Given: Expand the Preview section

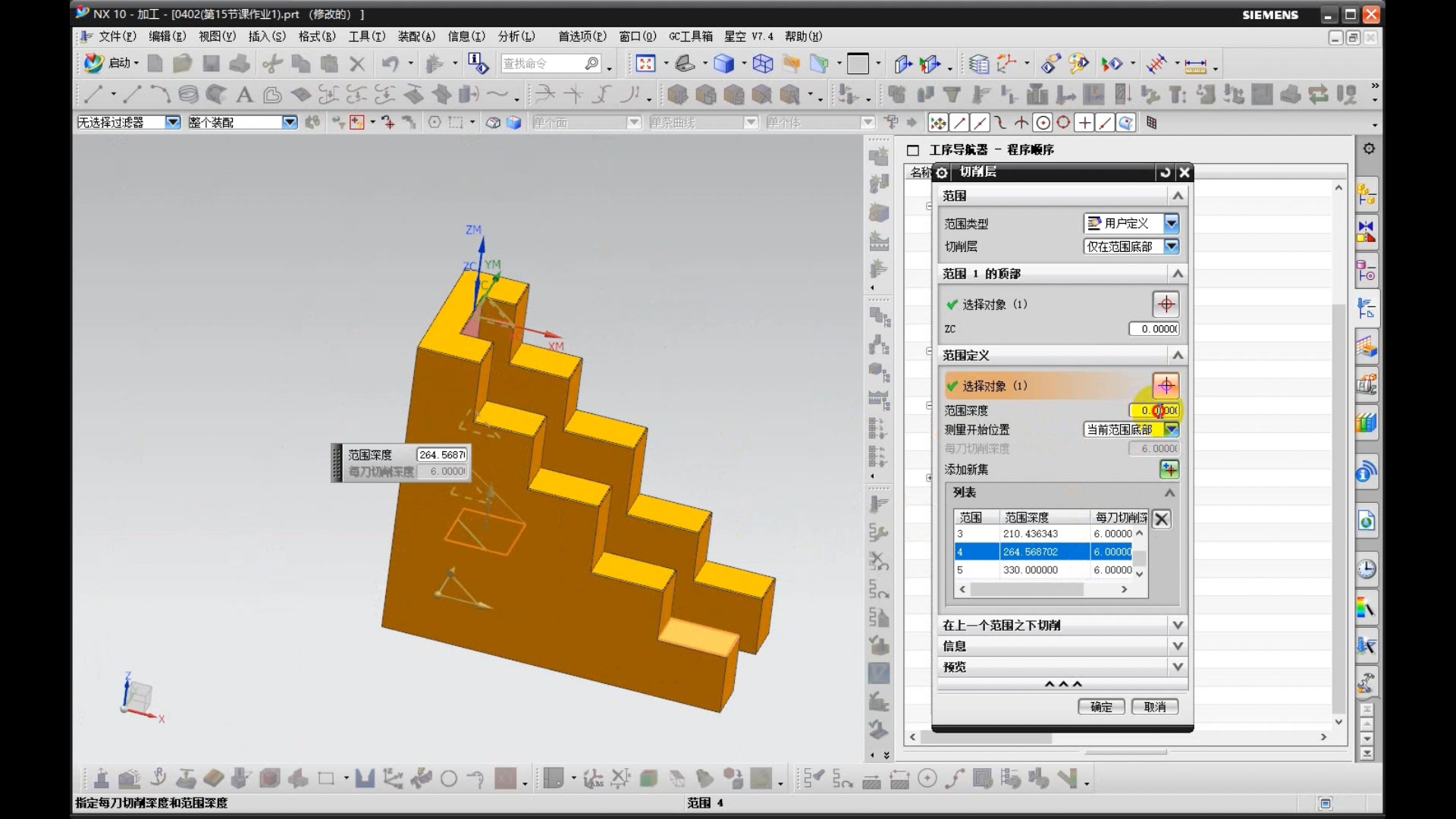Looking at the screenshot, I should [1177, 667].
